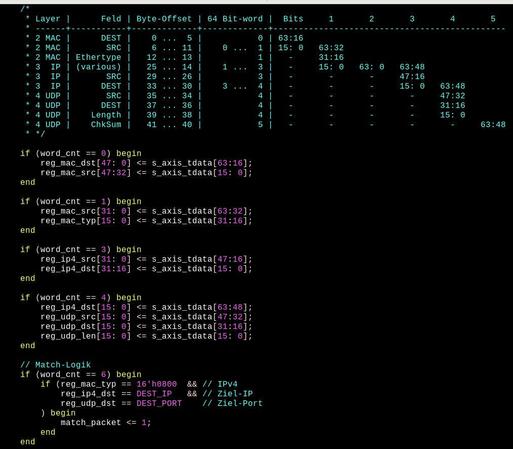The height and width of the screenshot is (449, 513).
Task: Select the "2 MAC | Ethertype" table row
Action: 185,57
